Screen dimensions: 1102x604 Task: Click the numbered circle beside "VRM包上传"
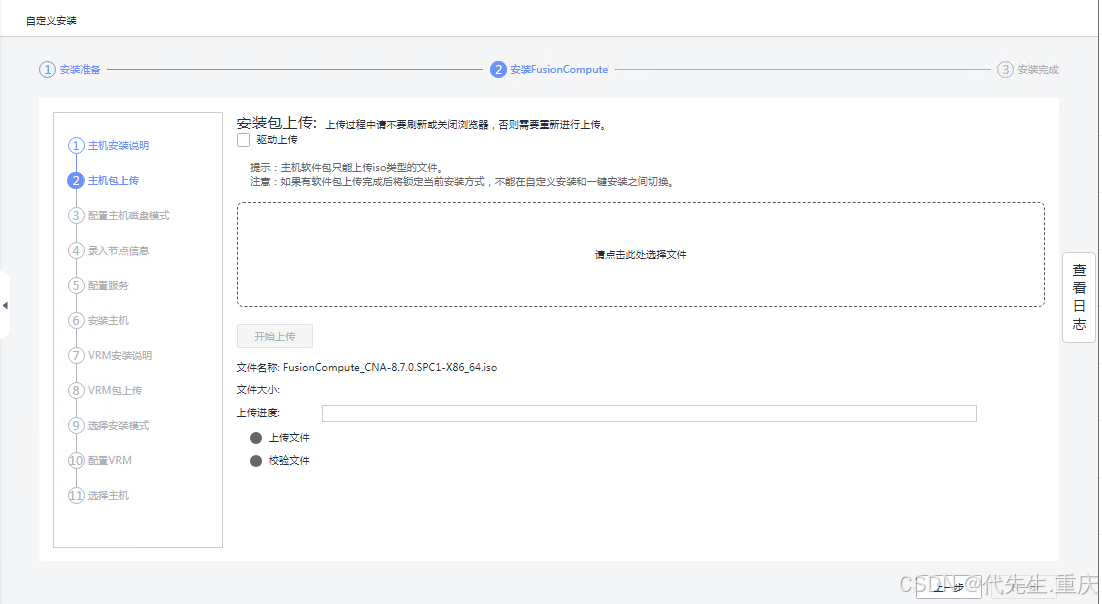coord(76,390)
